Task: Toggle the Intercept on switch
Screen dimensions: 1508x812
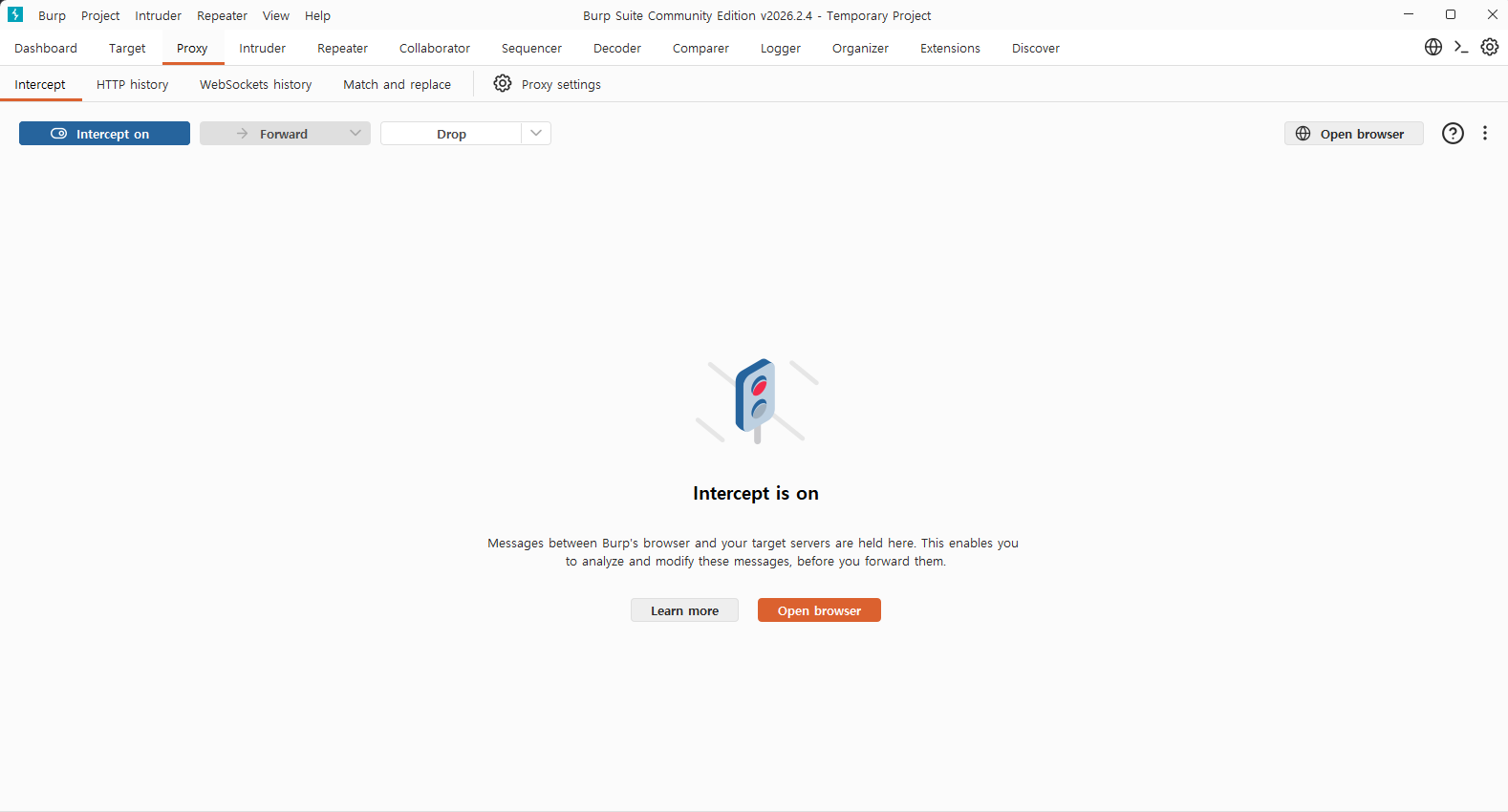Action: click(x=104, y=134)
